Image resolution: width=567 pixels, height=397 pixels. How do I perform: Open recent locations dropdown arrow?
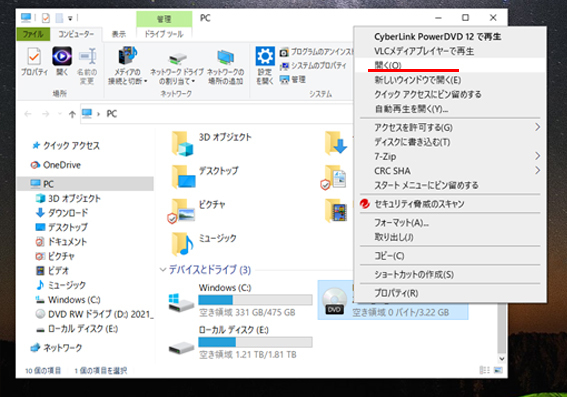(59, 114)
